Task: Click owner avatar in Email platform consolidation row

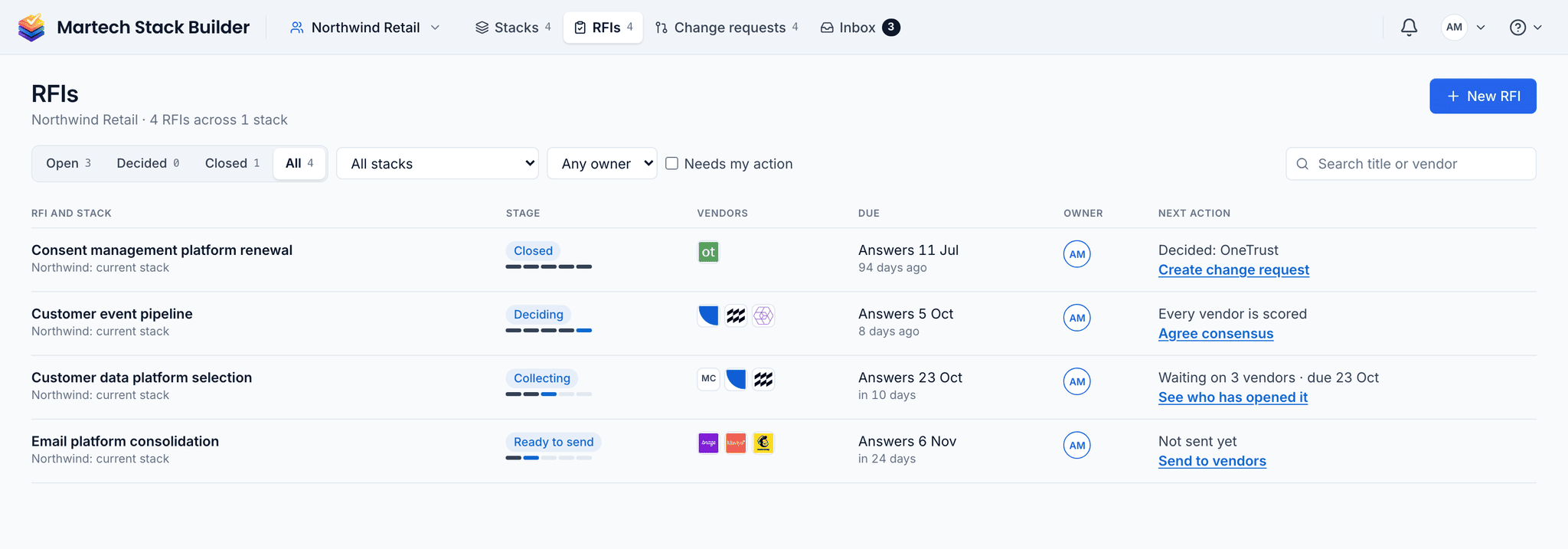Action: (x=1076, y=445)
